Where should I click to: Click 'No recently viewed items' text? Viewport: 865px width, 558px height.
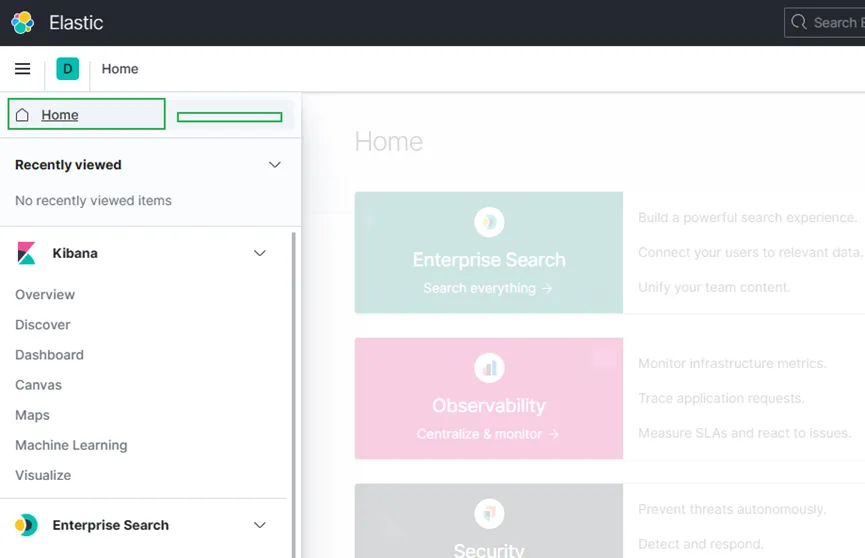[93, 200]
